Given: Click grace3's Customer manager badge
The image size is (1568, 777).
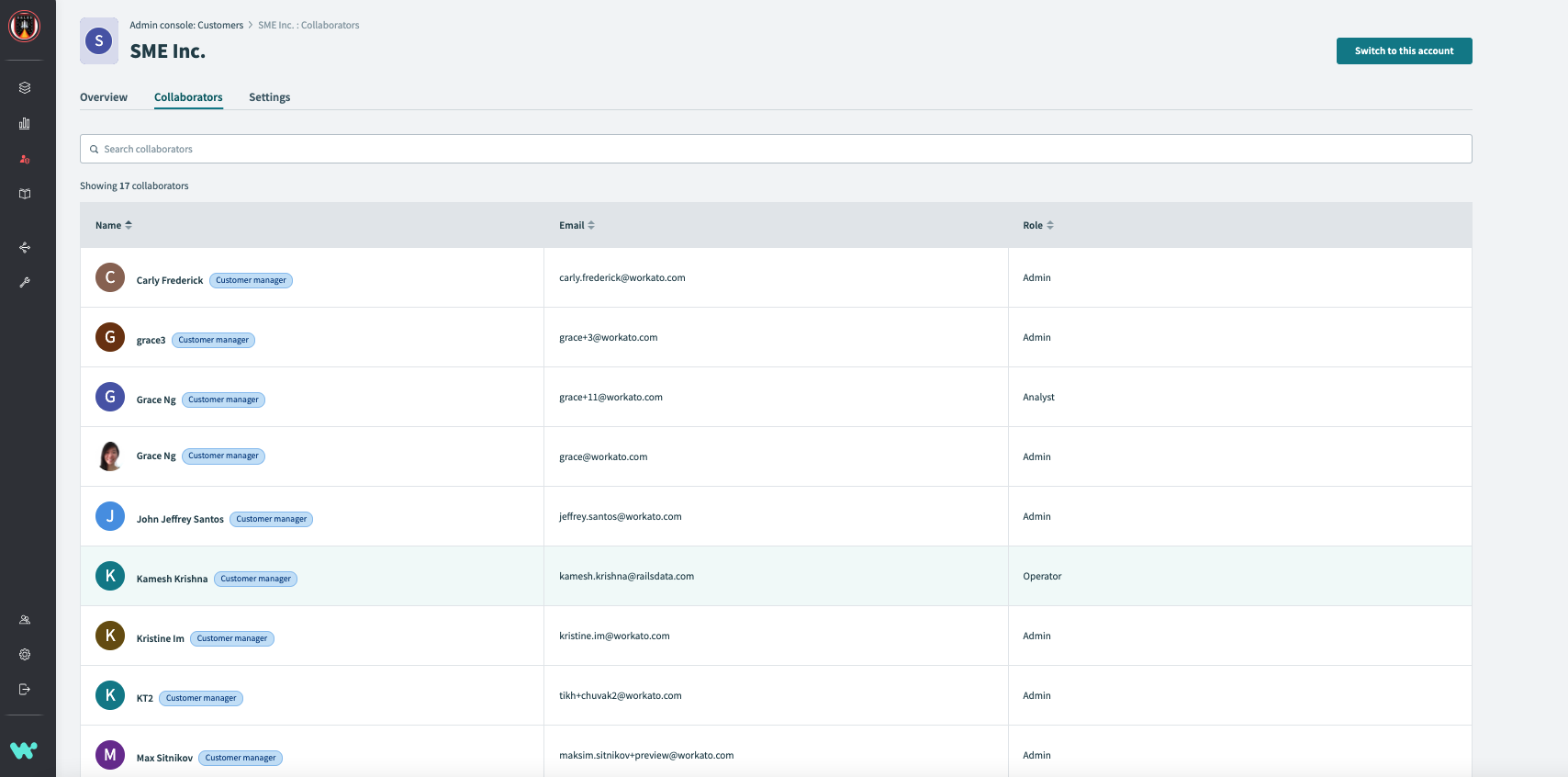Looking at the screenshot, I should (214, 340).
